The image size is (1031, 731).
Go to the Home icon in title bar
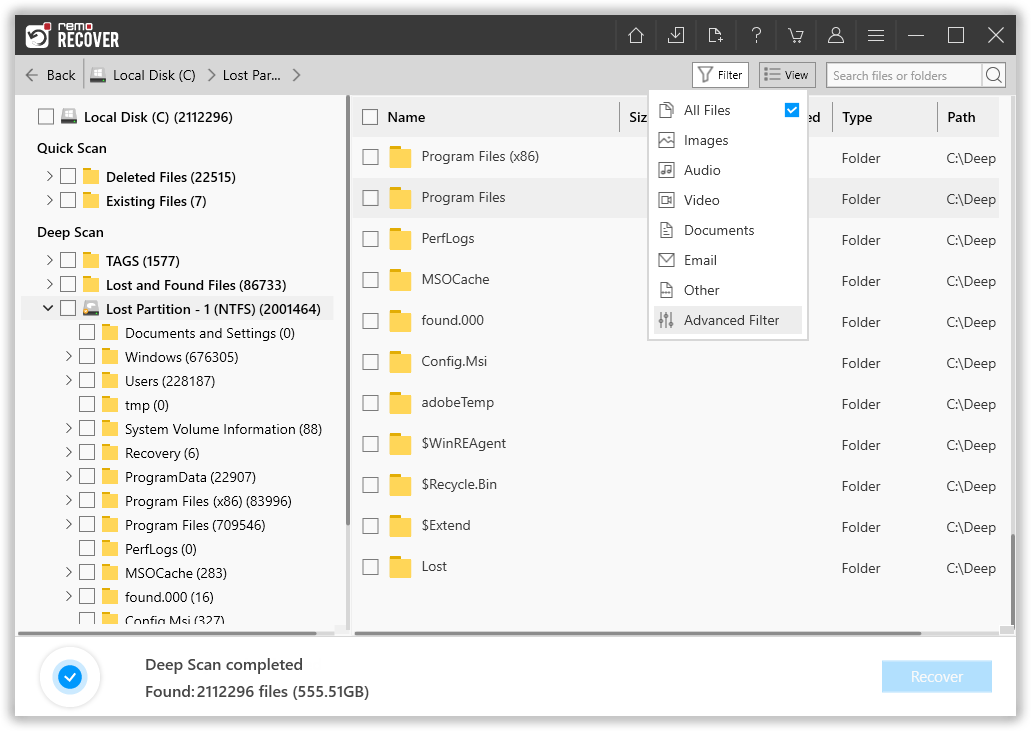(635, 35)
